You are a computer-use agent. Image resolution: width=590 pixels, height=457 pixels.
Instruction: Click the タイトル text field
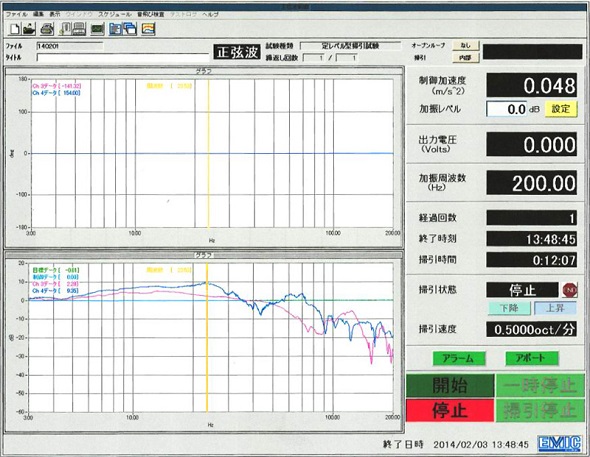tap(123, 58)
